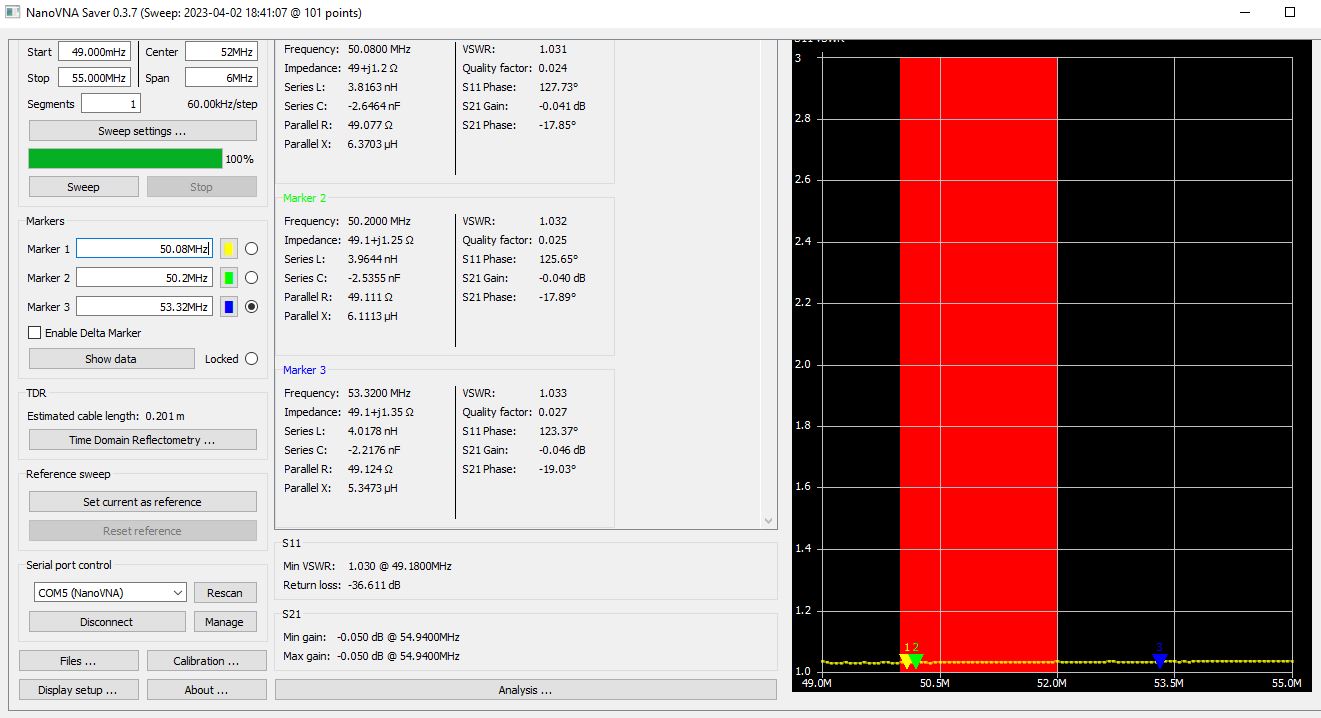Select the Locked radio button
The image size is (1321, 718).
tap(251, 359)
